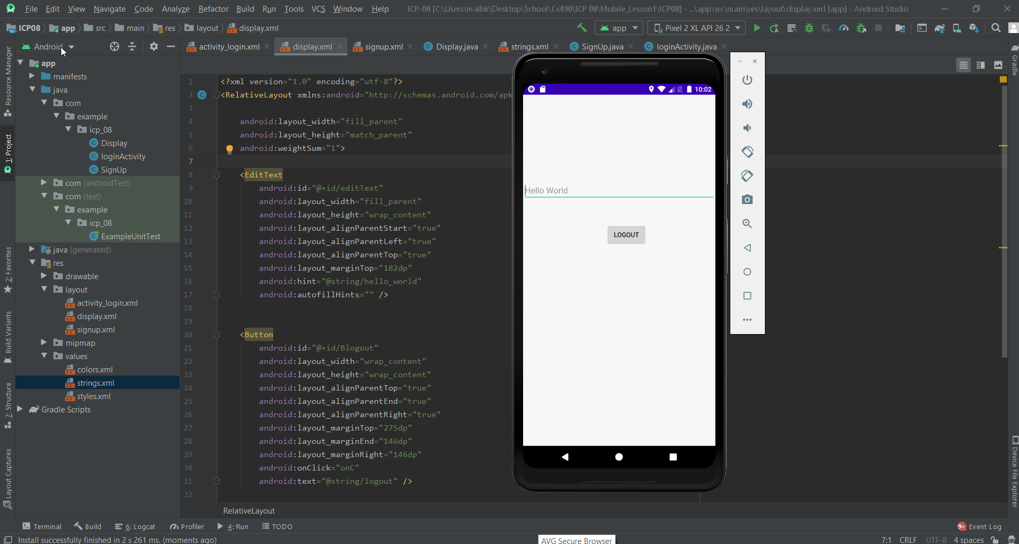Click Attach Debugger to Android Process icon
The height and width of the screenshot is (544, 1019).
click(861, 28)
